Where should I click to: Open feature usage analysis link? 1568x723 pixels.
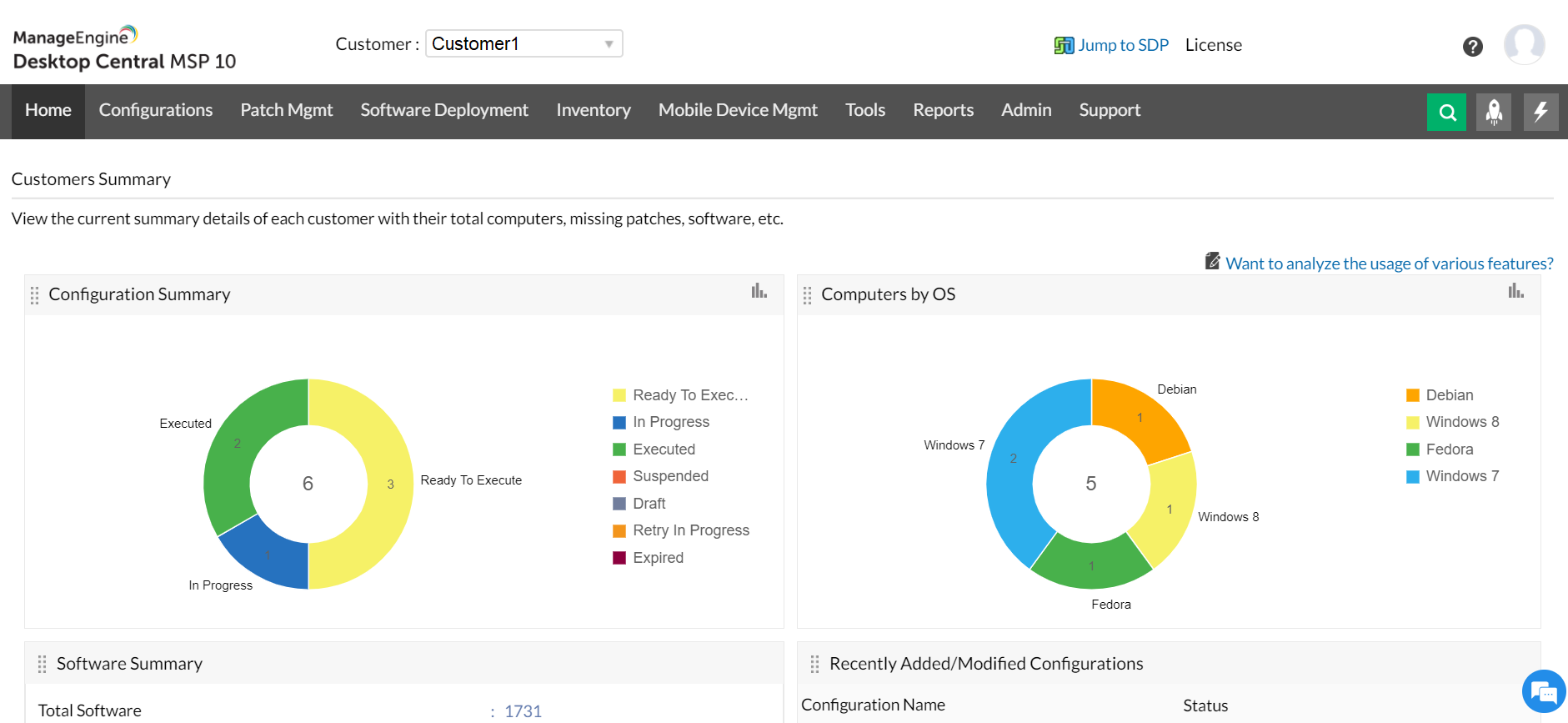(1389, 264)
